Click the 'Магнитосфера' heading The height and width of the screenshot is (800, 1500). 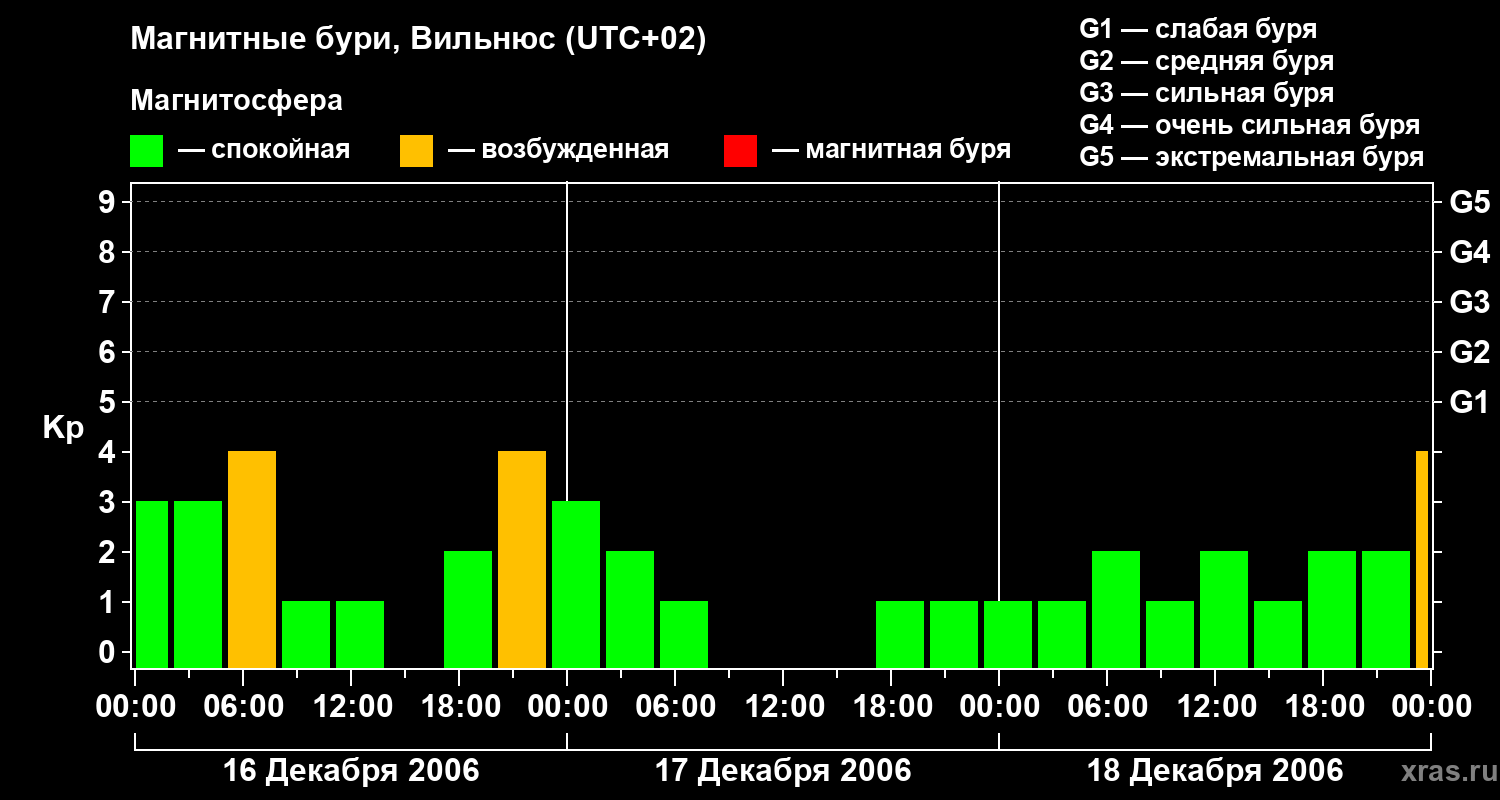(x=236, y=101)
